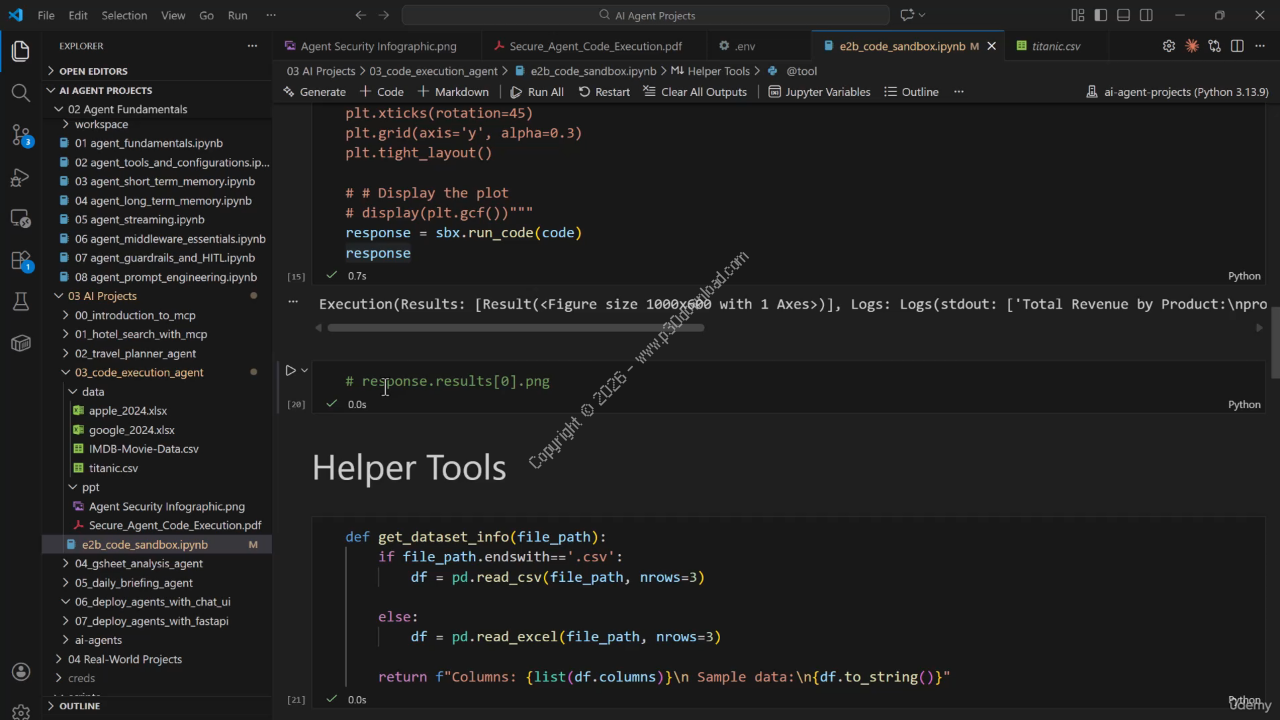Click Run All in notebook toolbar
This screenshot has width=1280, height=720.
point(537,92)
